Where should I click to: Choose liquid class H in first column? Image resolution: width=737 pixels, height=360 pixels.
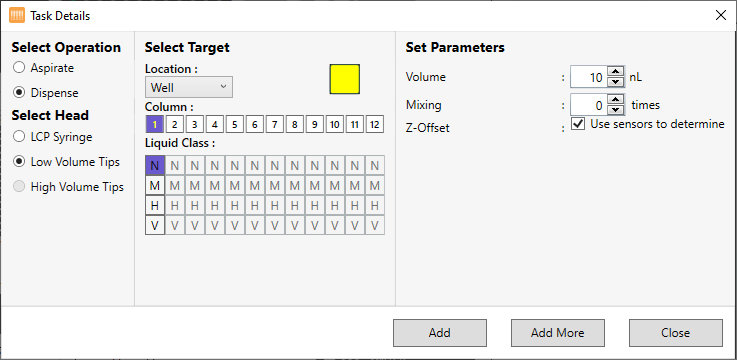[x=155, y=206]
